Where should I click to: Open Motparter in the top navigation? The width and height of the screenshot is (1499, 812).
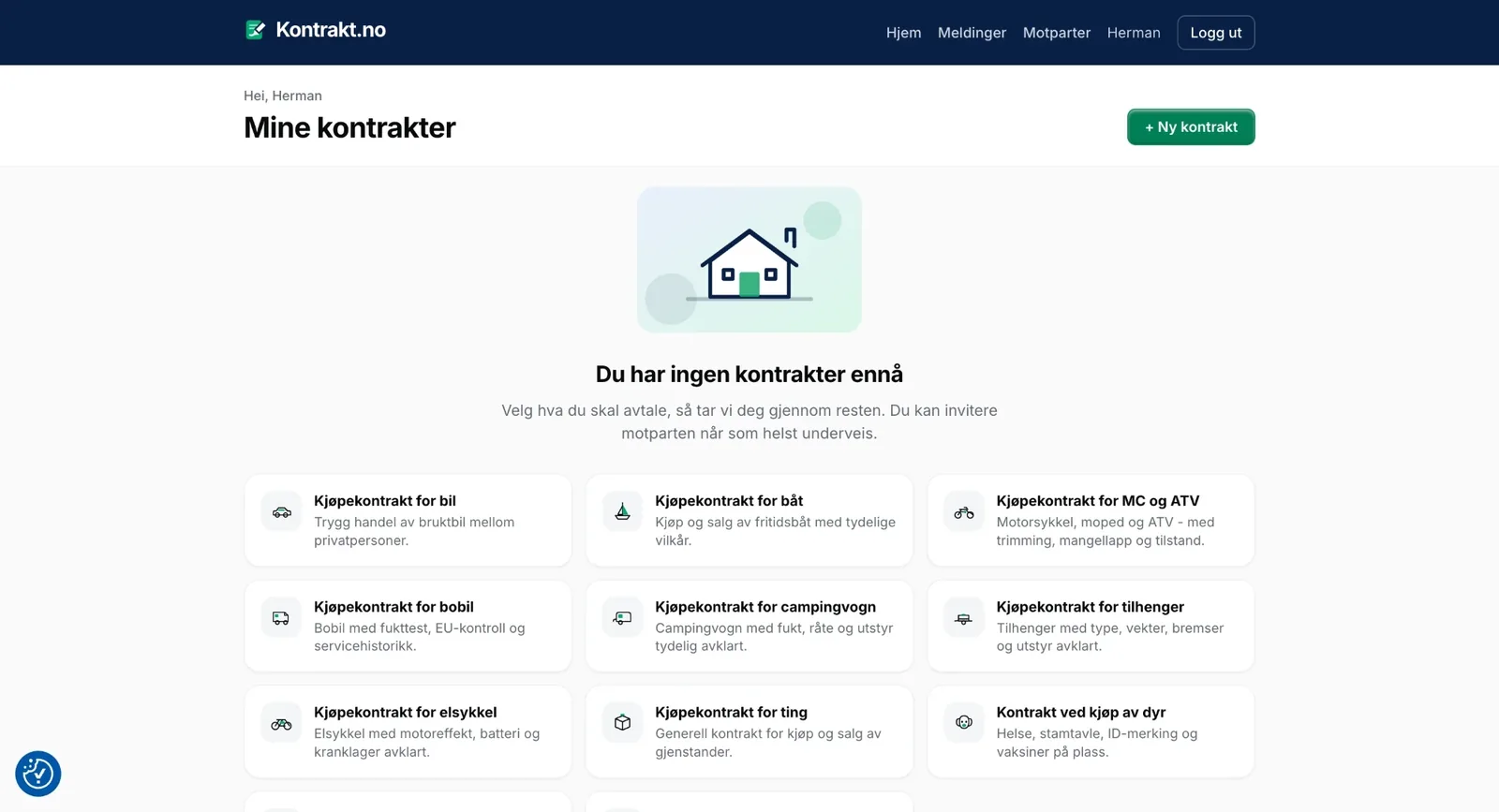click(1057, 33)
